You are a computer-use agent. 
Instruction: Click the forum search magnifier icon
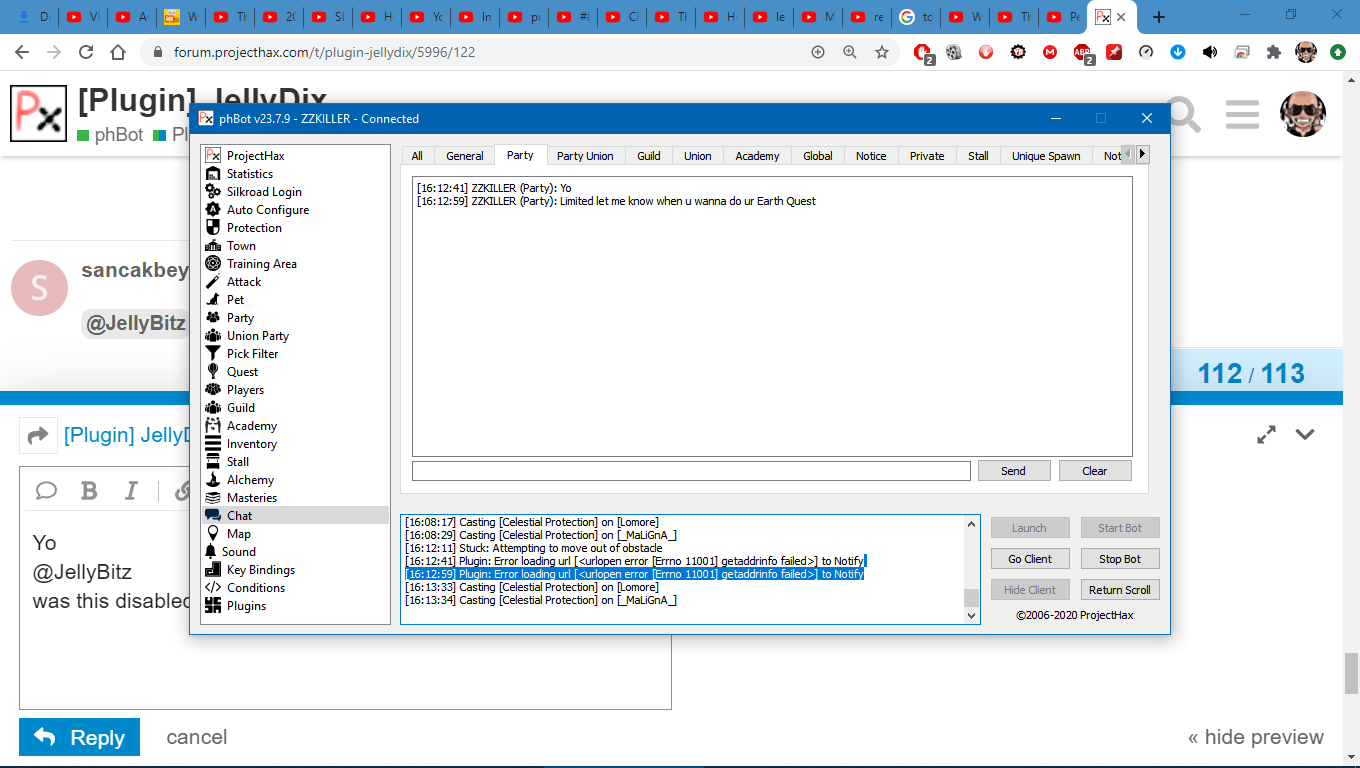[1183, 115]
